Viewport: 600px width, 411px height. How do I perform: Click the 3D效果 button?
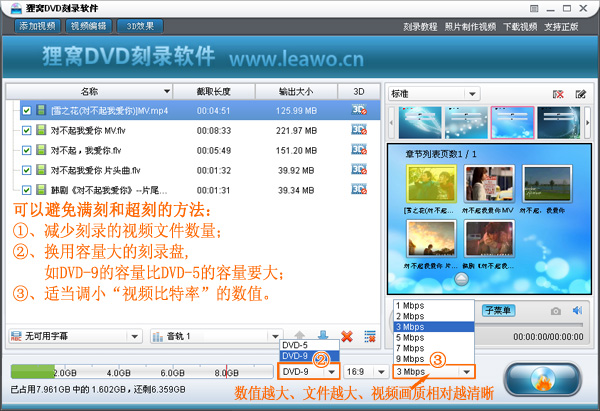tap(140, 26)
